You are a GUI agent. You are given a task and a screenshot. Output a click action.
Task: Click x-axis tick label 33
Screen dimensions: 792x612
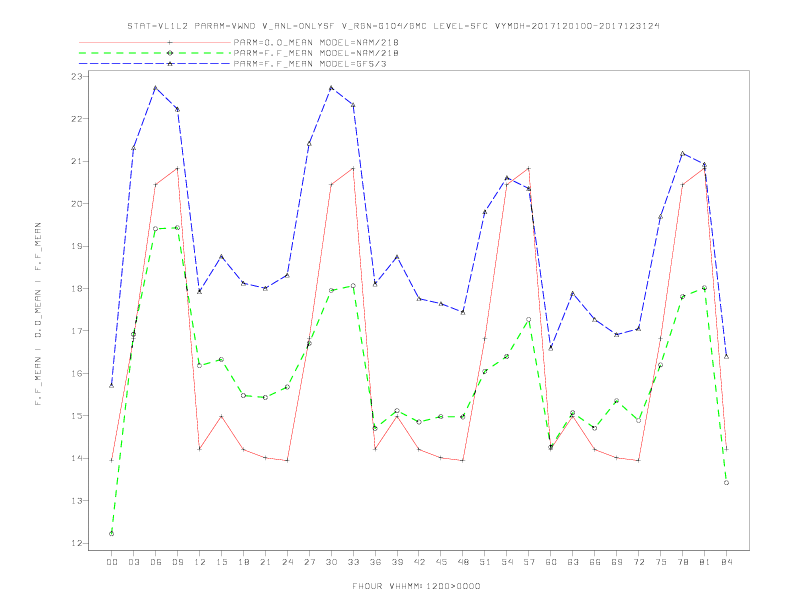pyautogui.click(x=353, y=562)
